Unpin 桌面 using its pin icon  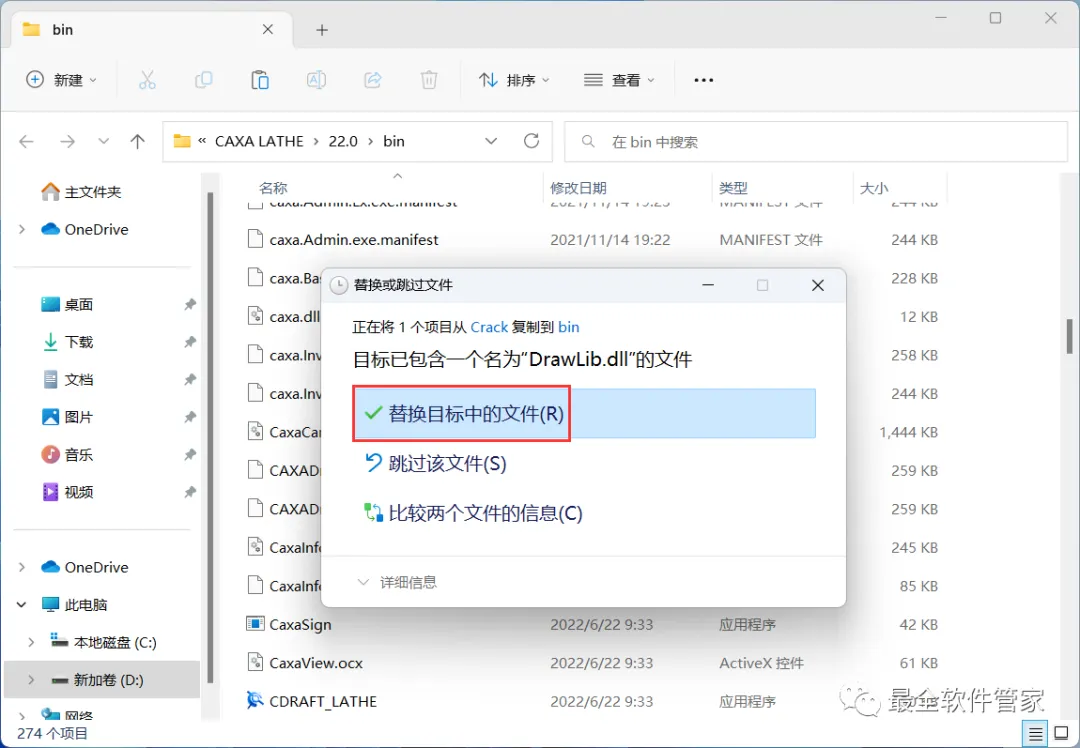pos(190,304)
